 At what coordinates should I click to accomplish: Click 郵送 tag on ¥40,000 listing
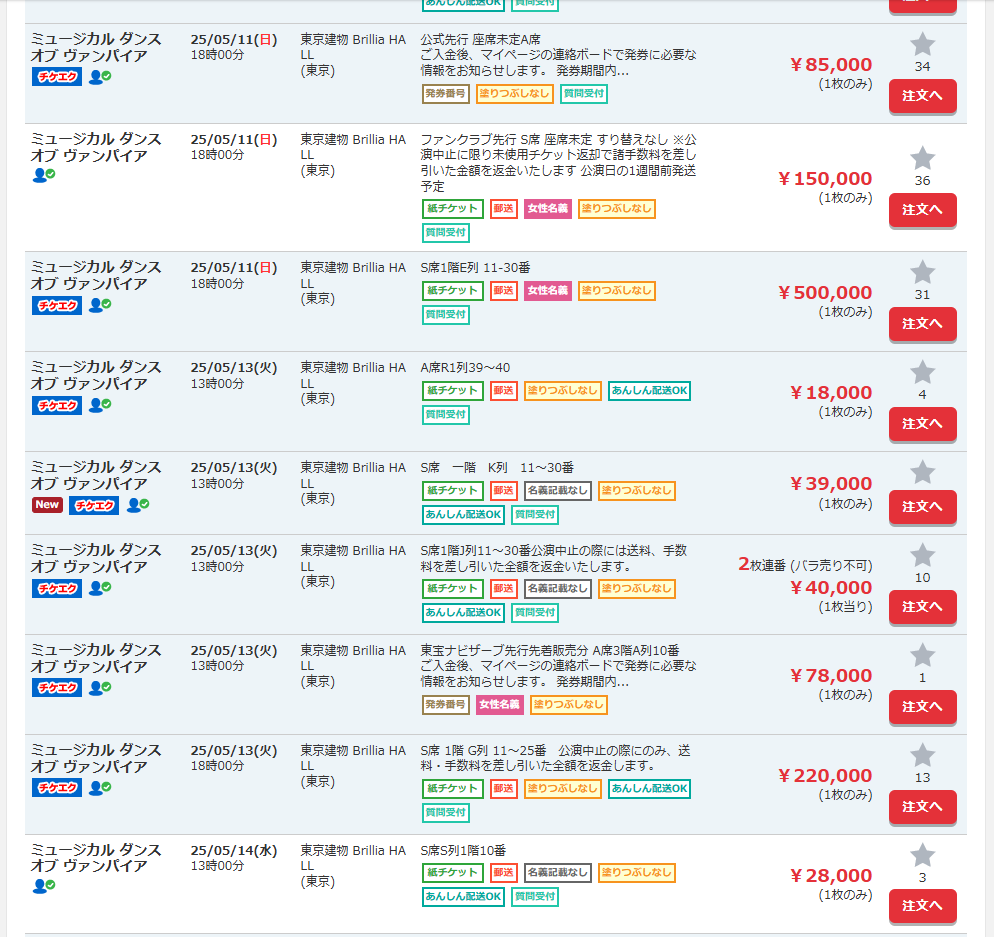click(504, 589)
